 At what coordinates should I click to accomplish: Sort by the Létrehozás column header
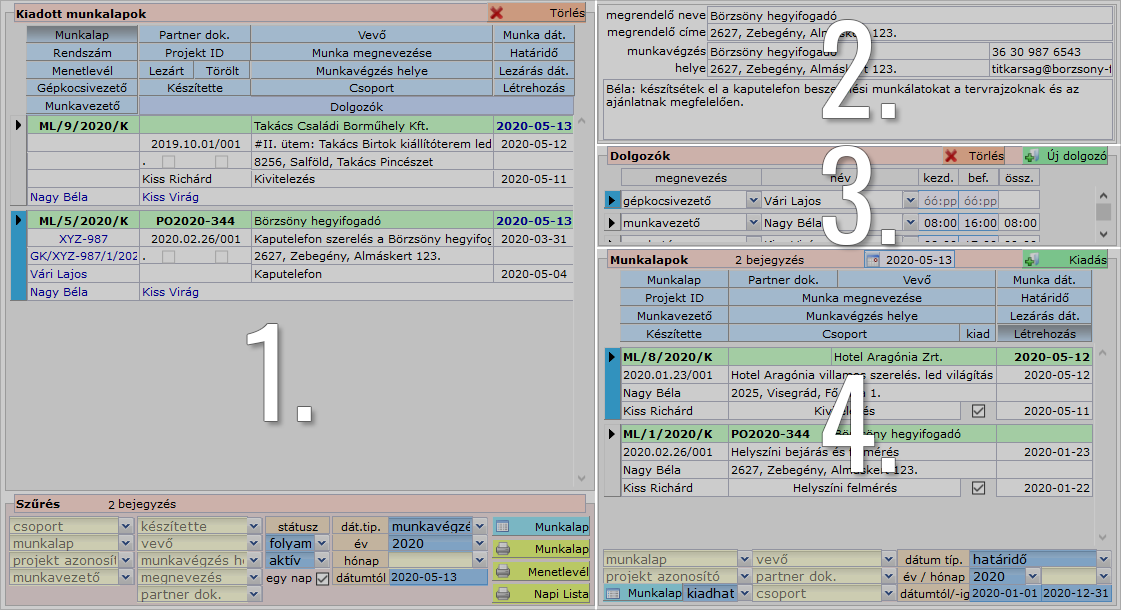click(1044, 333)
